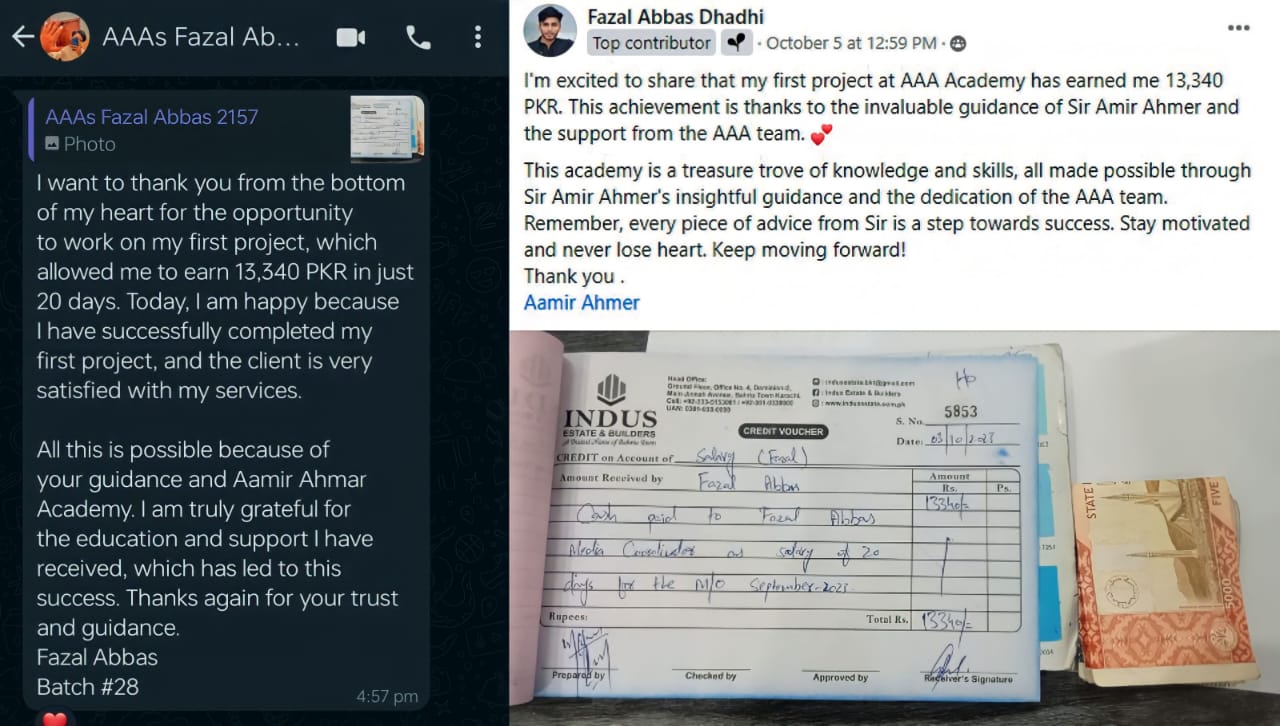Image resolution: width=1280 pixels, height=726 pixels.
Task: Open contact info via "AAAs Fazal Ab..." name
Action: click(201, 38)
